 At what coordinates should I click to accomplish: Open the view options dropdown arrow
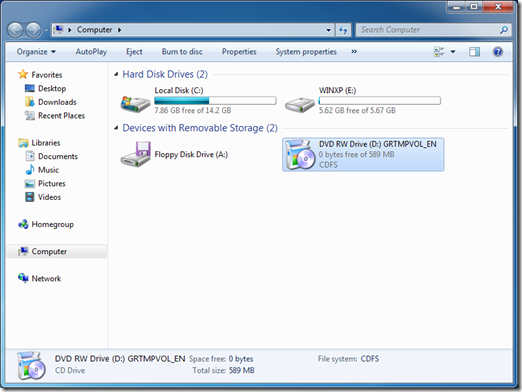[453, 52]
